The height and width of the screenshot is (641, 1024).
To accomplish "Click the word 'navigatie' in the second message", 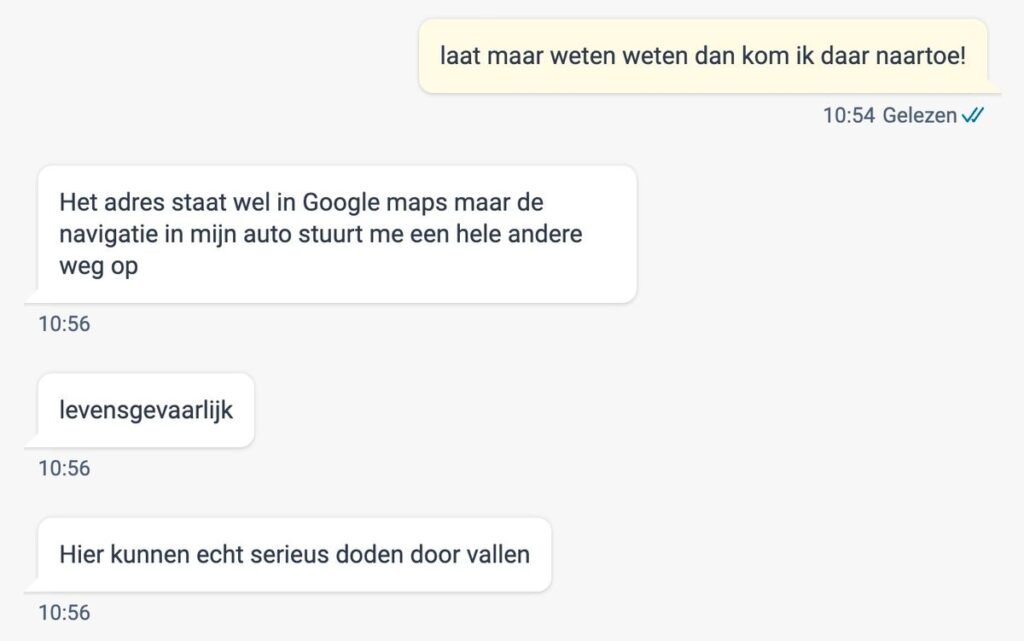I will click(x=108, y=234).
